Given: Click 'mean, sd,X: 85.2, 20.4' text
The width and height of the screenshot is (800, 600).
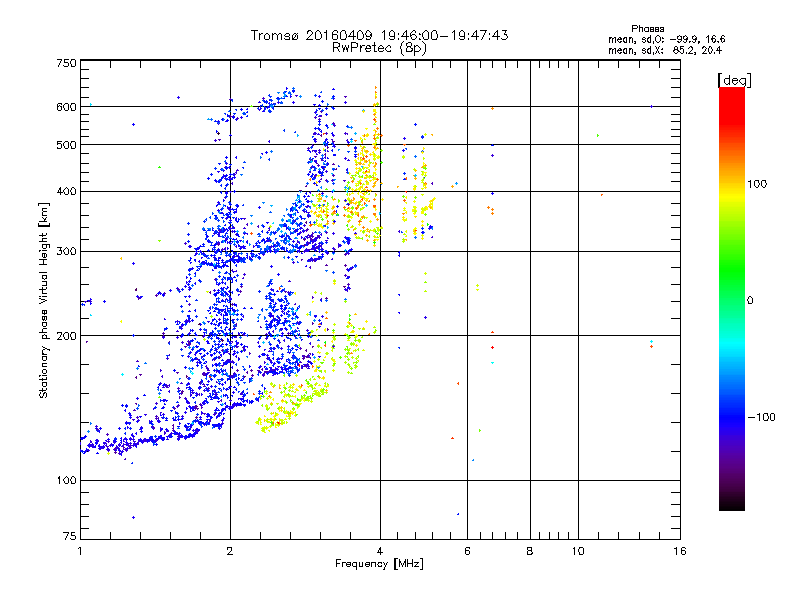Looking at the screenshot, I should [665, 50].
